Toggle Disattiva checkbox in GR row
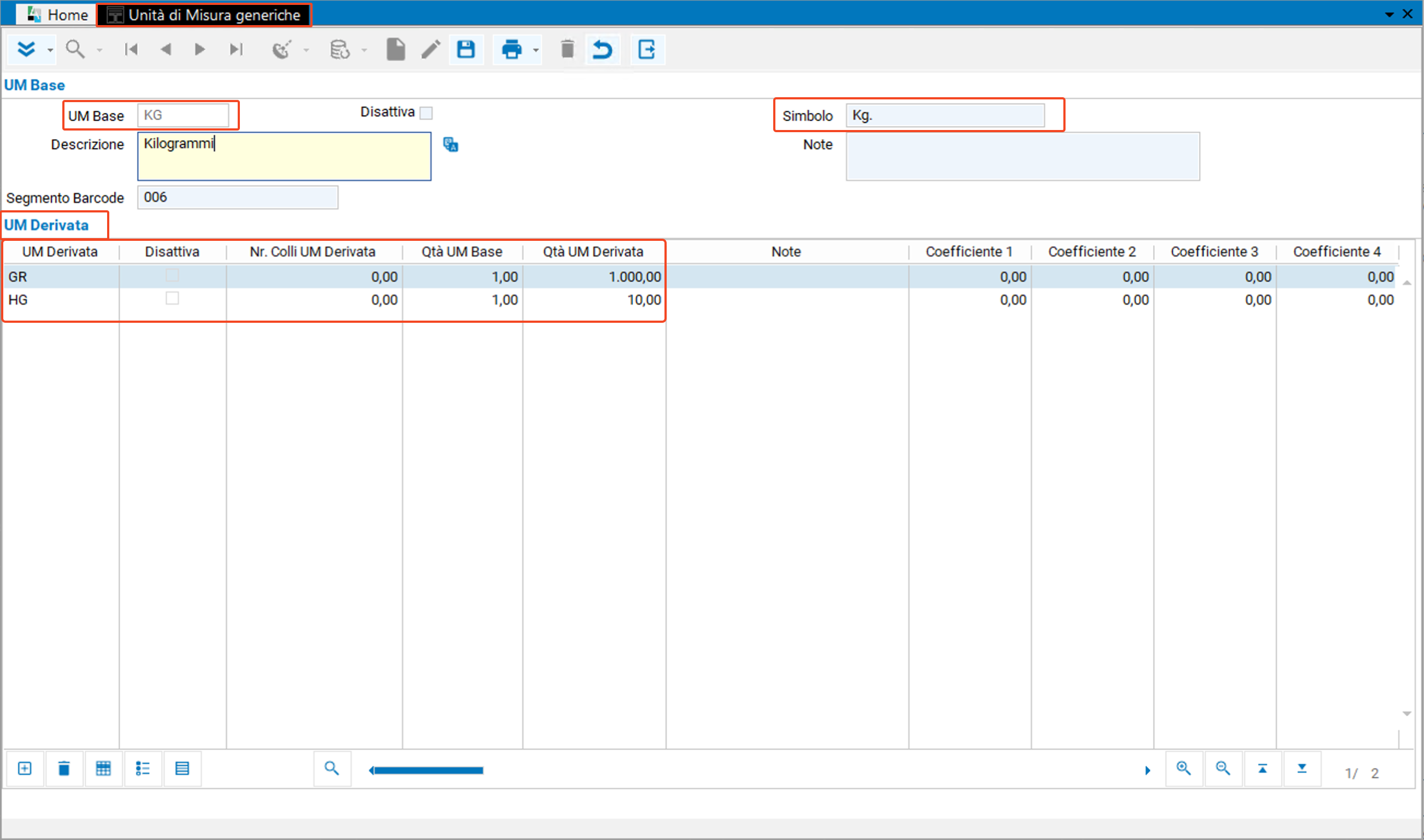The image size is (1424, 840). point(172,276)
